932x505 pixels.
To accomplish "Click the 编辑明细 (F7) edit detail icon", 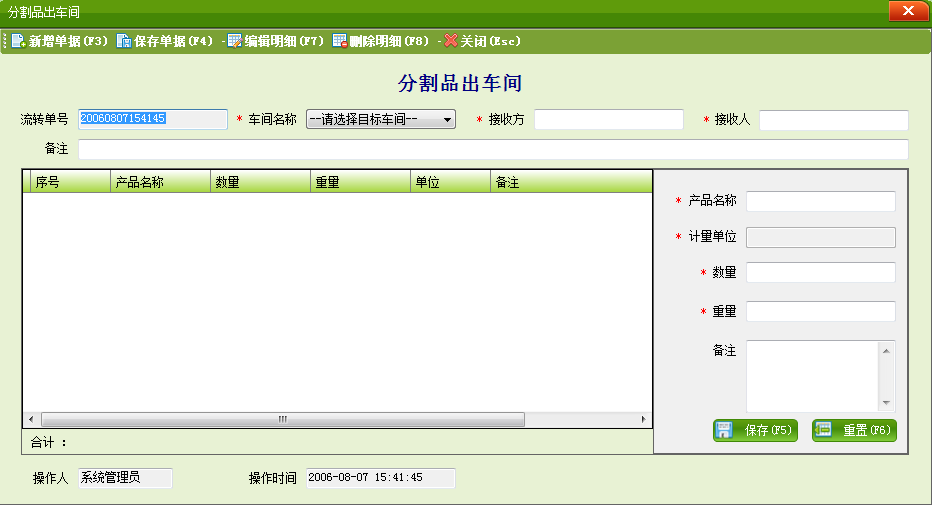I will pos(235,41).
